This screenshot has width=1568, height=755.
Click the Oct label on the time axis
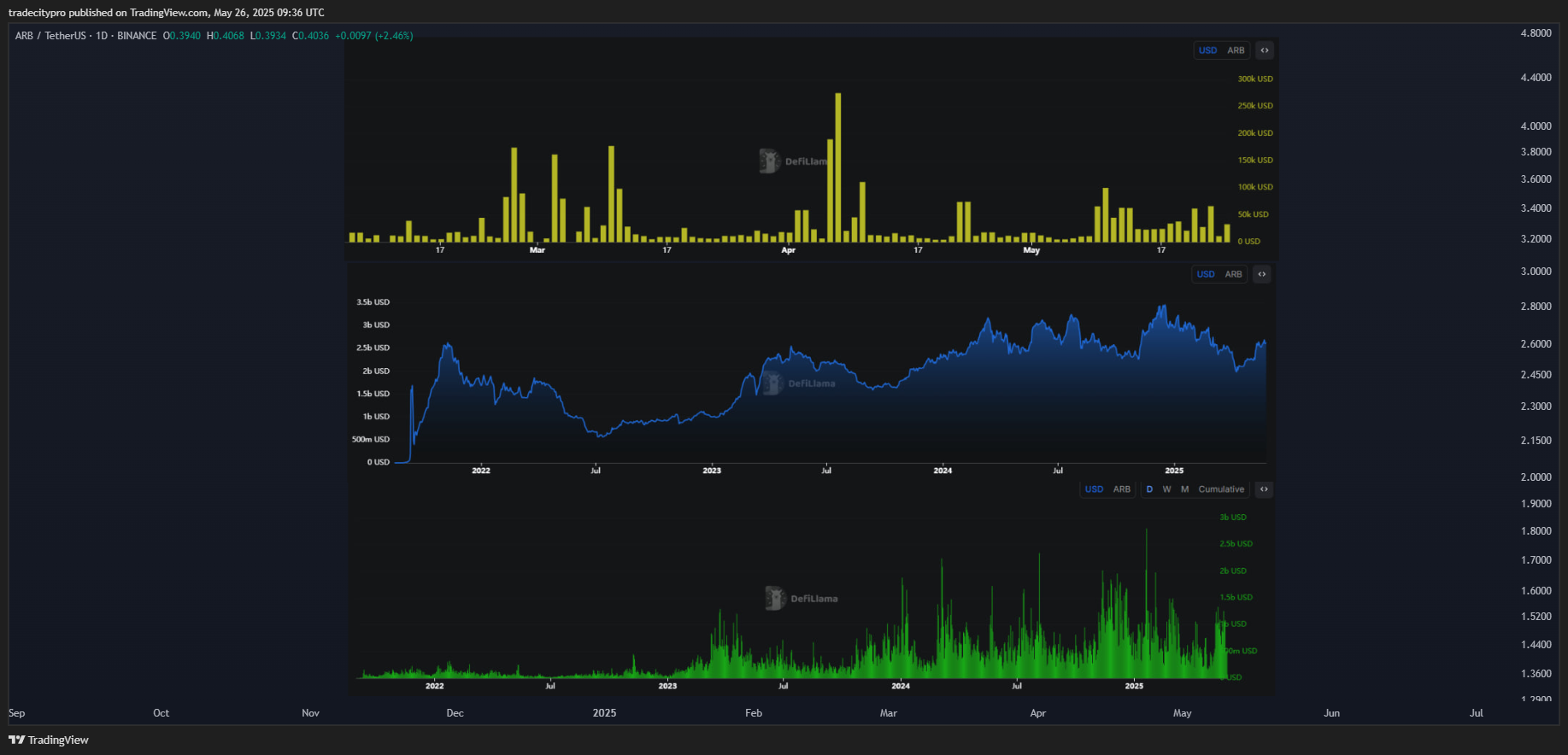[161, 713]
